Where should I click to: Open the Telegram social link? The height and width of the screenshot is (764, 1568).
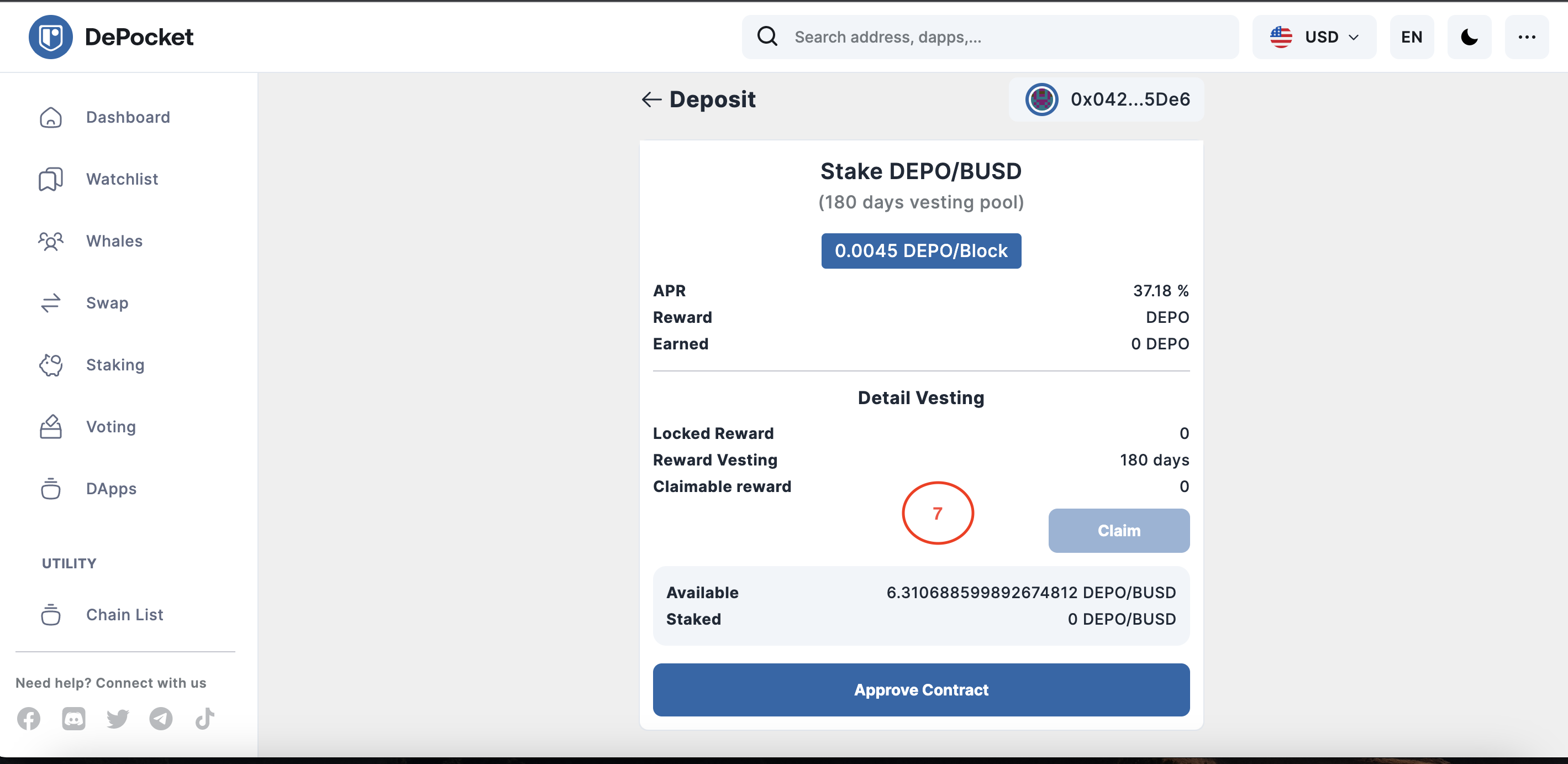[161, 719]
